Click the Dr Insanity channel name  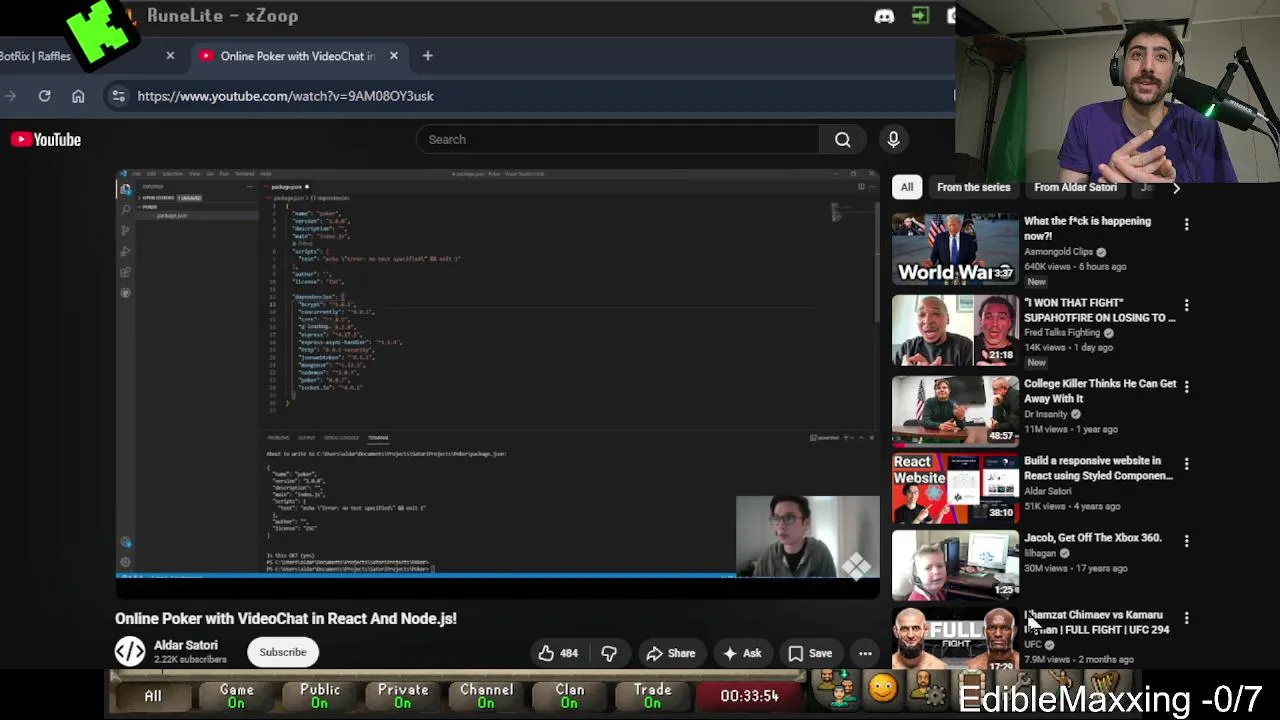click(x=1046, y=414)
